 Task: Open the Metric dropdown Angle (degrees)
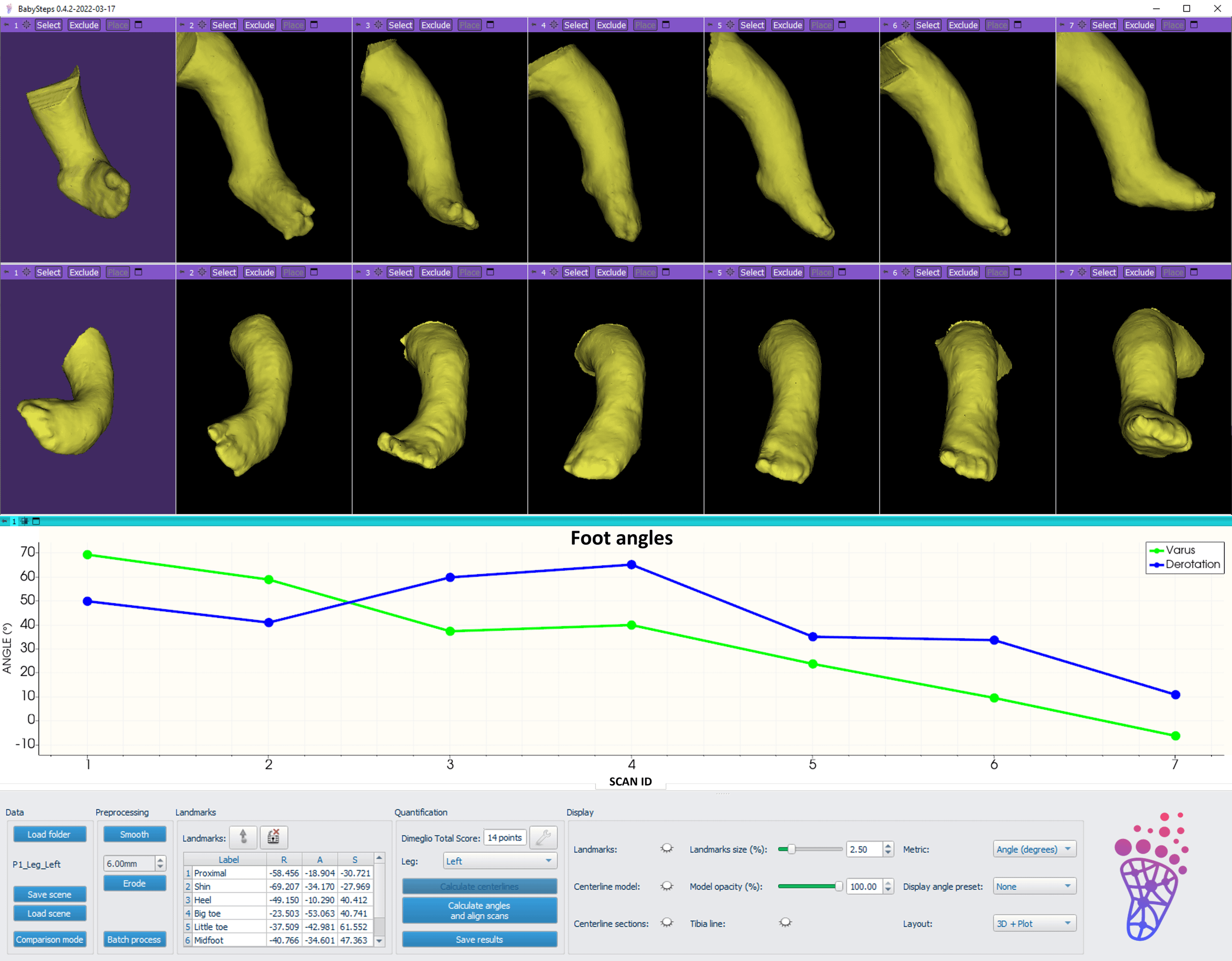pyautogui.click(x=1034, y=849)
